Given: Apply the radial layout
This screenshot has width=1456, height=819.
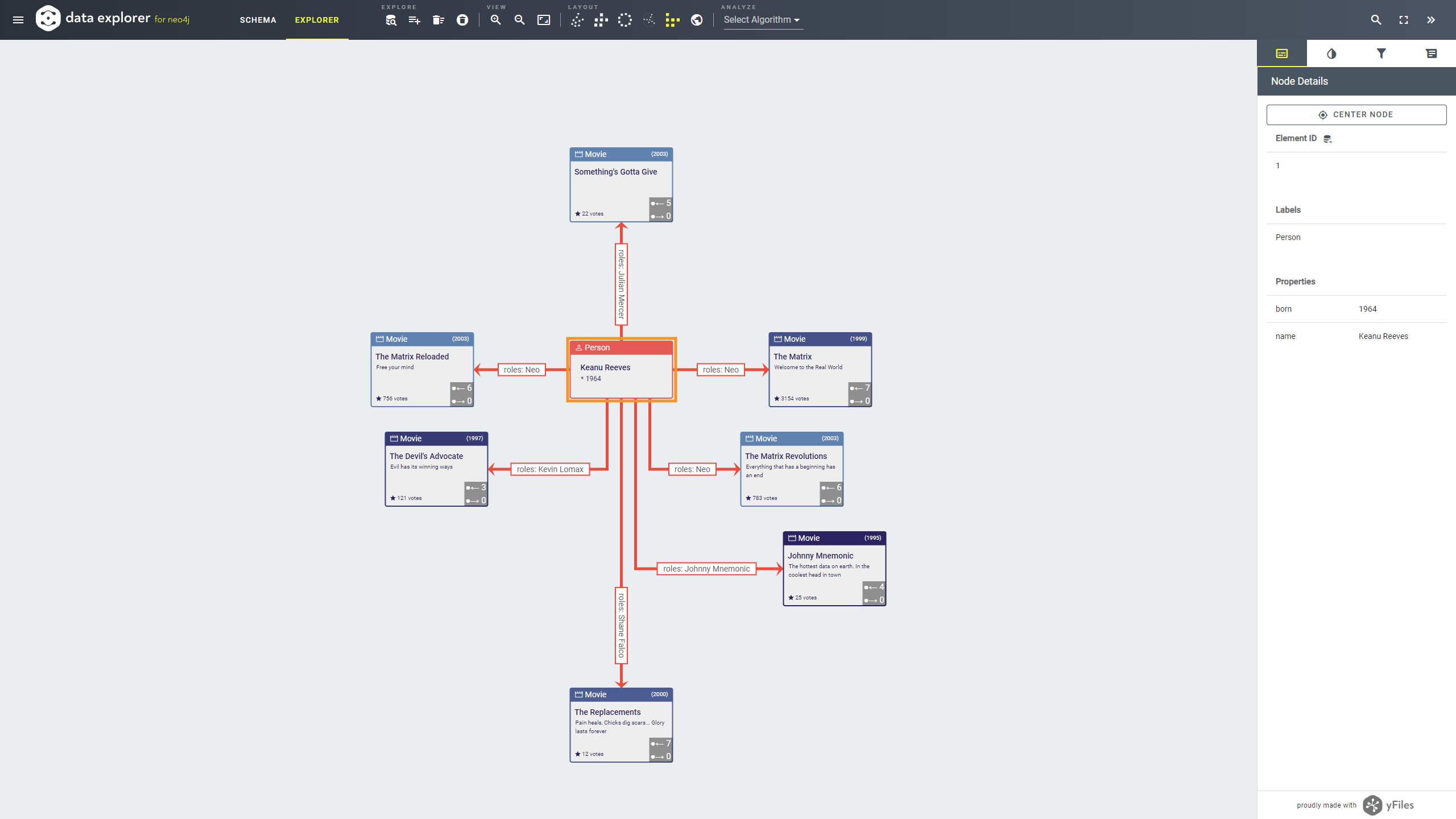Looking at the screenshot, I should (x=648, y=19).
